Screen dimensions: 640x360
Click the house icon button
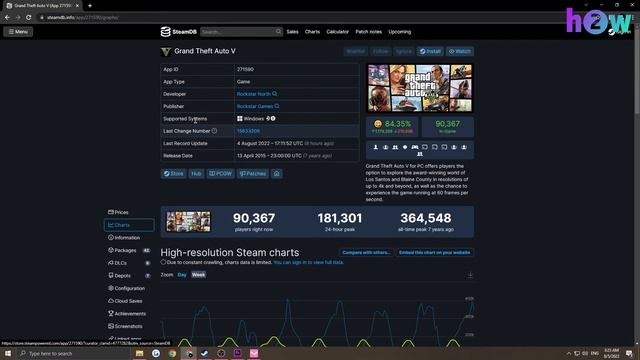pos(277,173)
